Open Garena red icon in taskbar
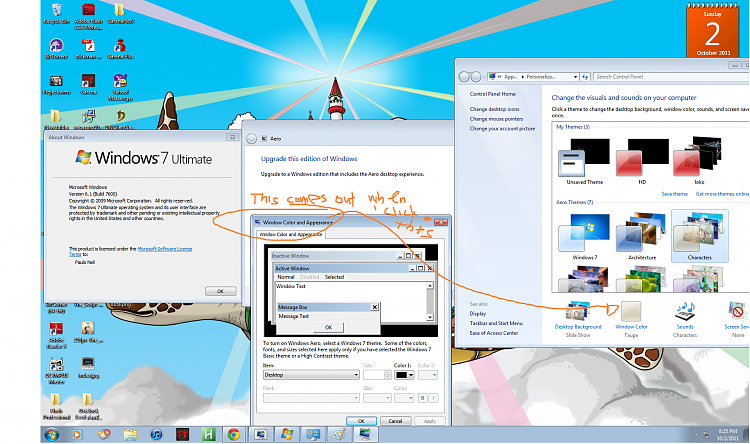750x444 pixels. [182, 434]
